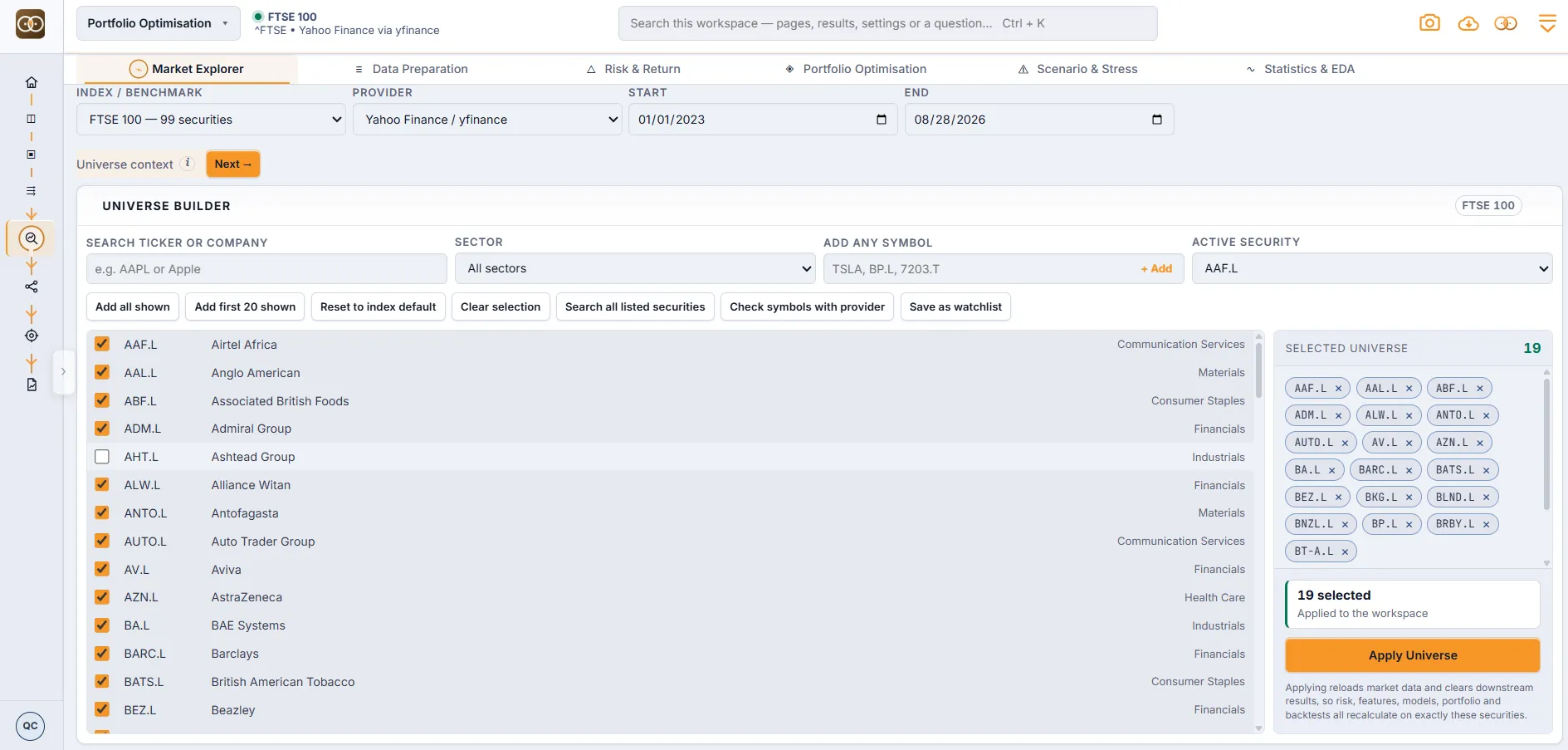Click the app logo in top-left corner

[31, 24]
